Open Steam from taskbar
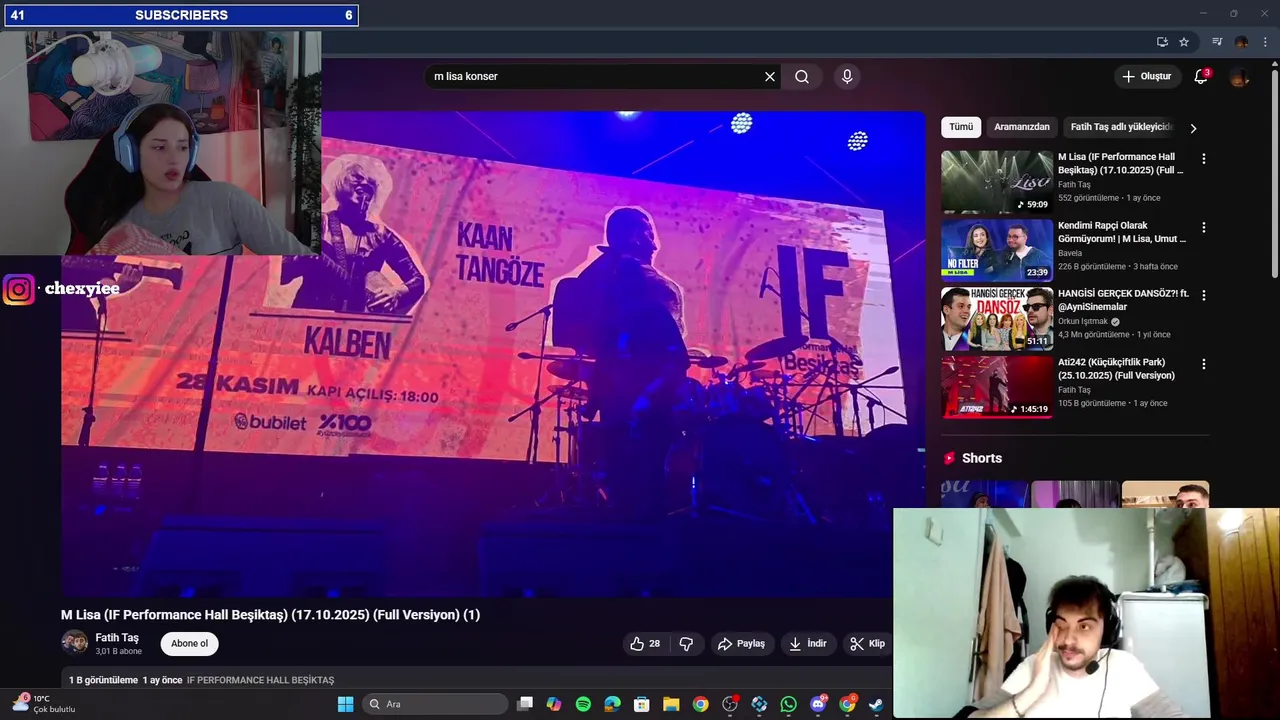The image size is (1280, 720). (876, 704)
